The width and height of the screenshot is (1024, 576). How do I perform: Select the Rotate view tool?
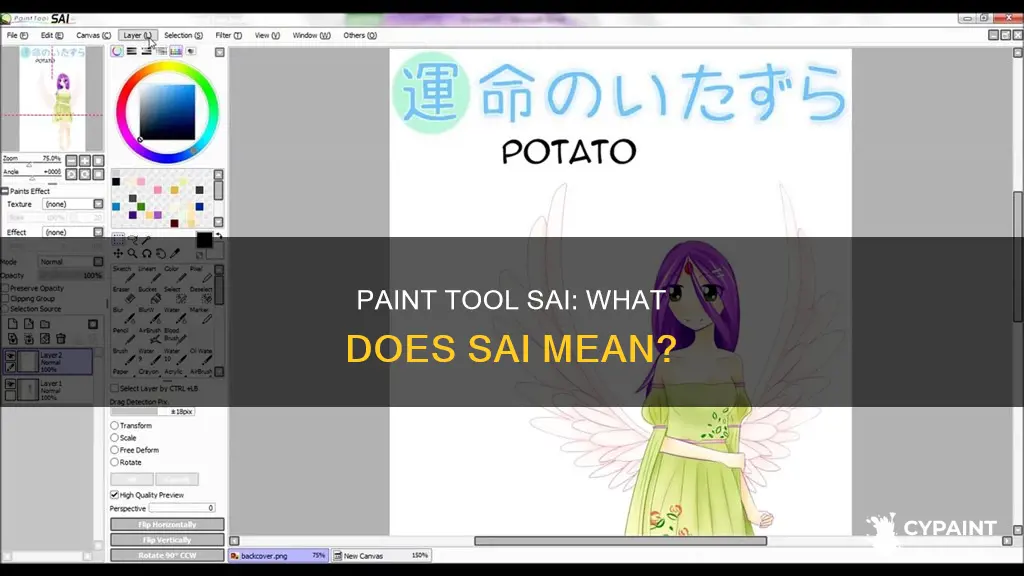[x=147, y=253]
